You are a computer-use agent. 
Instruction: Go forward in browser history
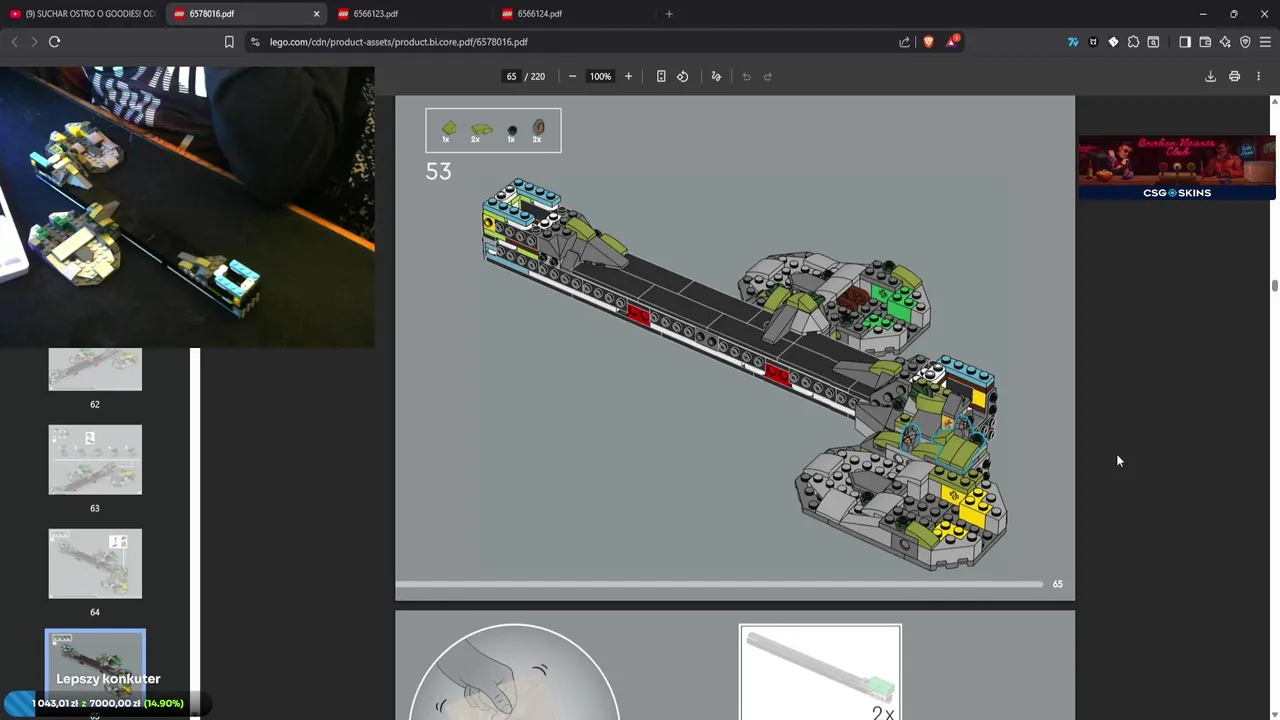(x=34, y=42)
